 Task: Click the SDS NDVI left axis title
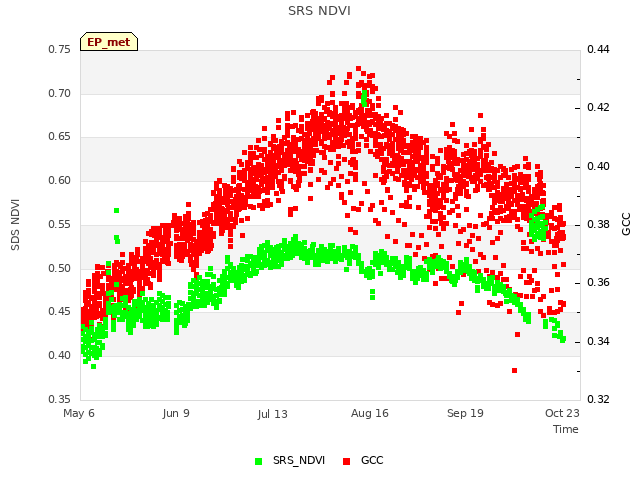point(15,224)
